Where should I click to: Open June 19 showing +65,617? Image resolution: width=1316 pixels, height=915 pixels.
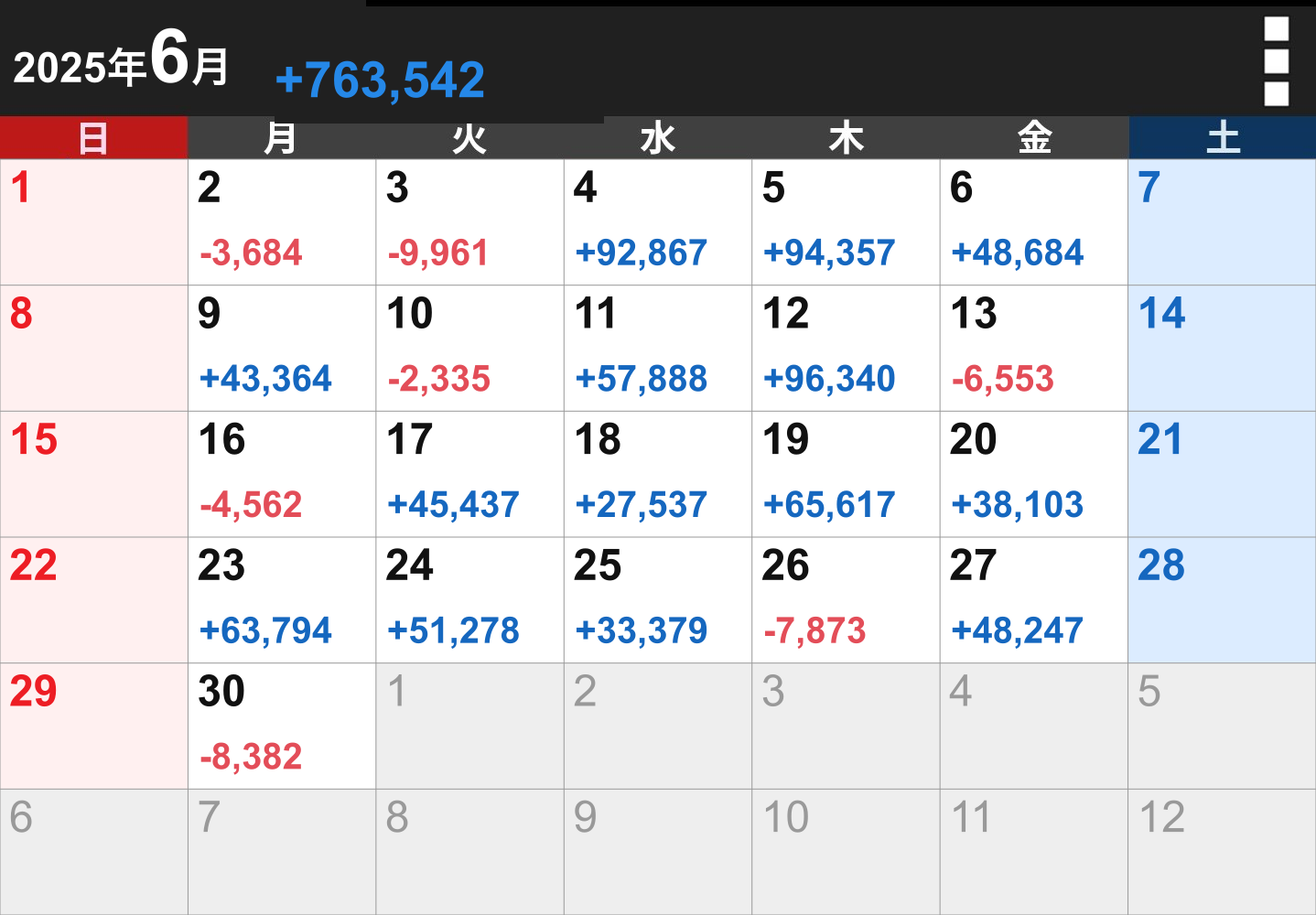[x=847, y=474]
